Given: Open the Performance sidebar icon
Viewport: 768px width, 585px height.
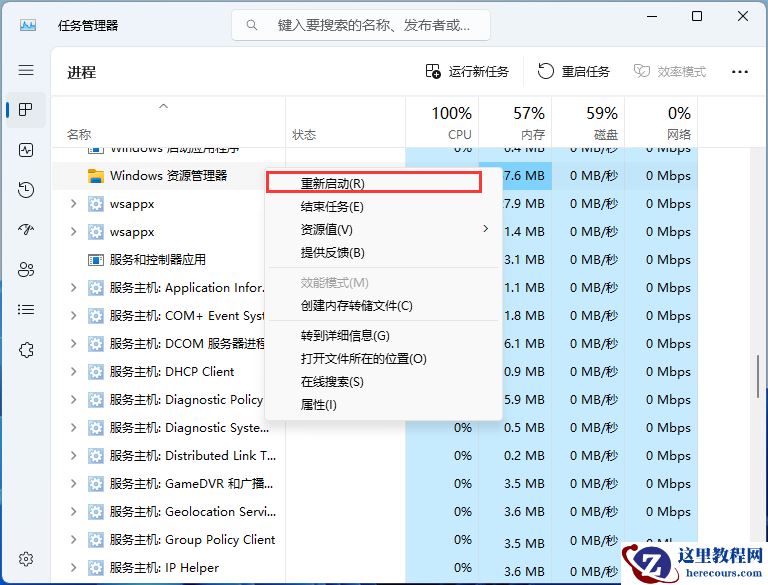Looking at the screenshot, I should point(26,149).
